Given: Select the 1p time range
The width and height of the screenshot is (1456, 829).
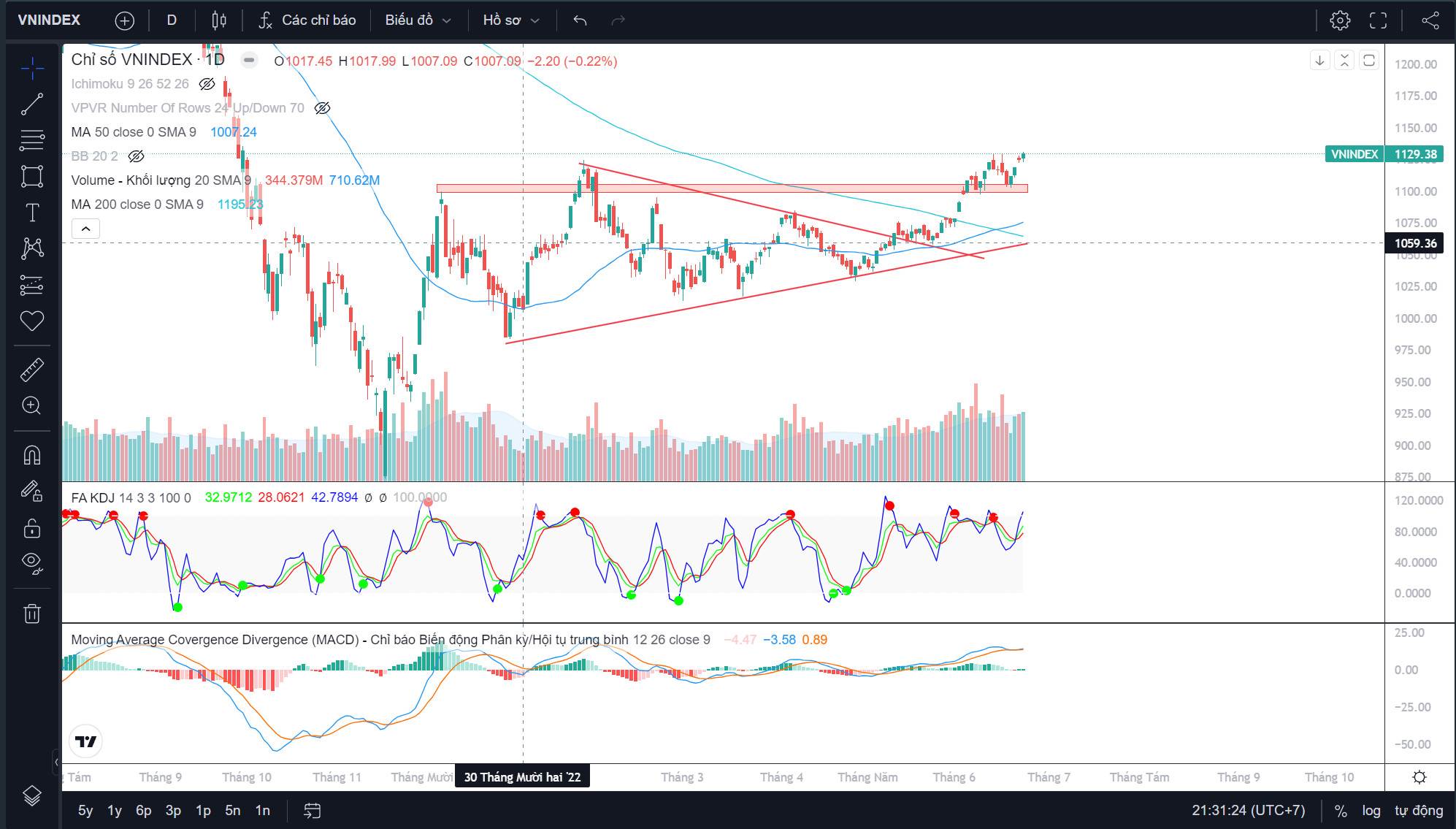Looking at the screenshot, I should pos(203,811).
